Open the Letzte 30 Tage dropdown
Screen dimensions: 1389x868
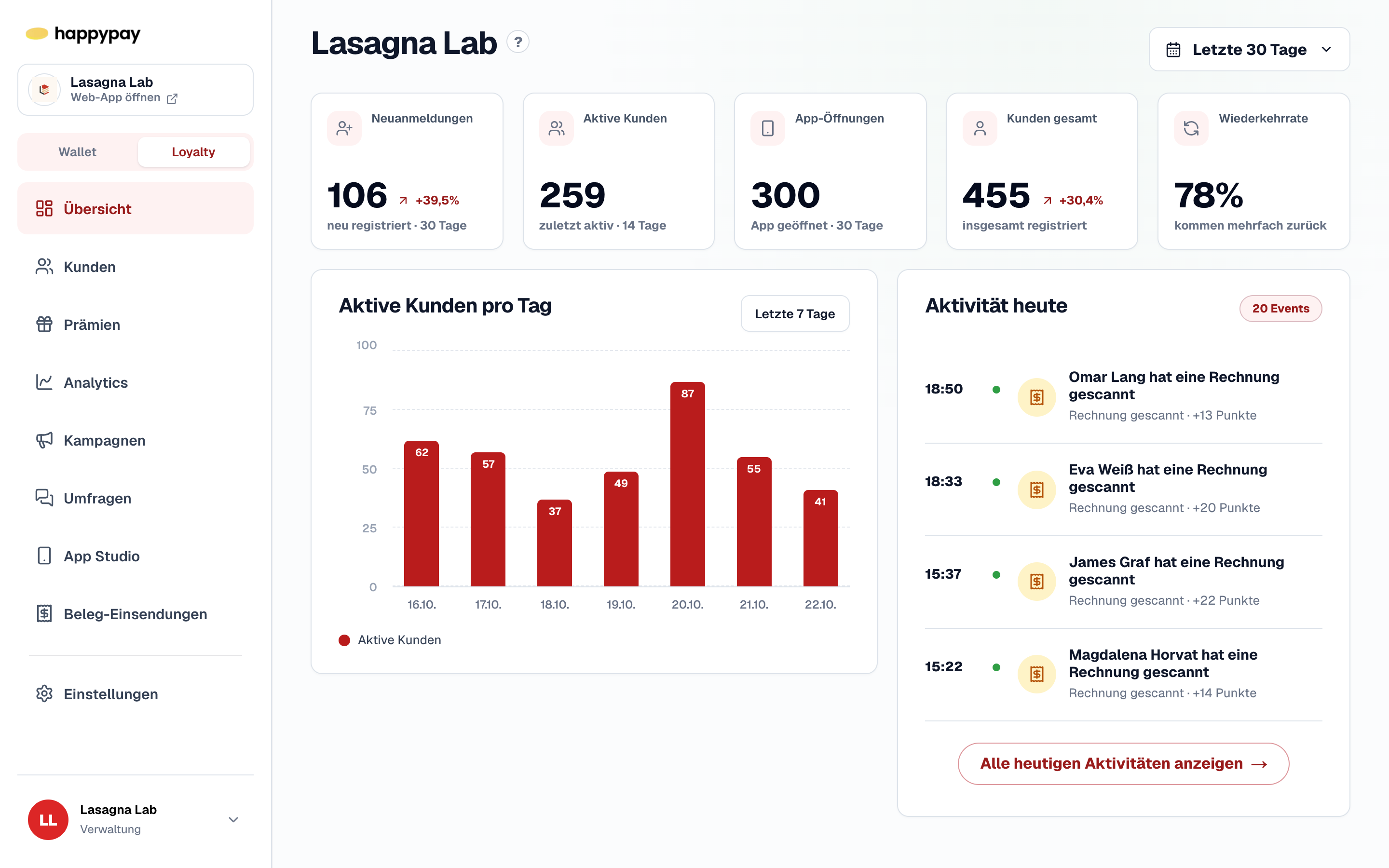[1249, 49]
